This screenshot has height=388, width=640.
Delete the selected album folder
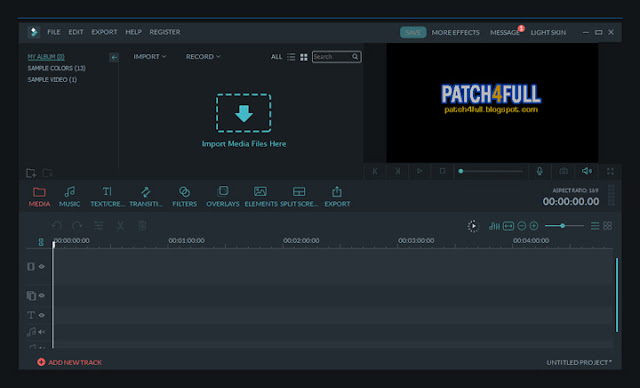click(48, 173)
